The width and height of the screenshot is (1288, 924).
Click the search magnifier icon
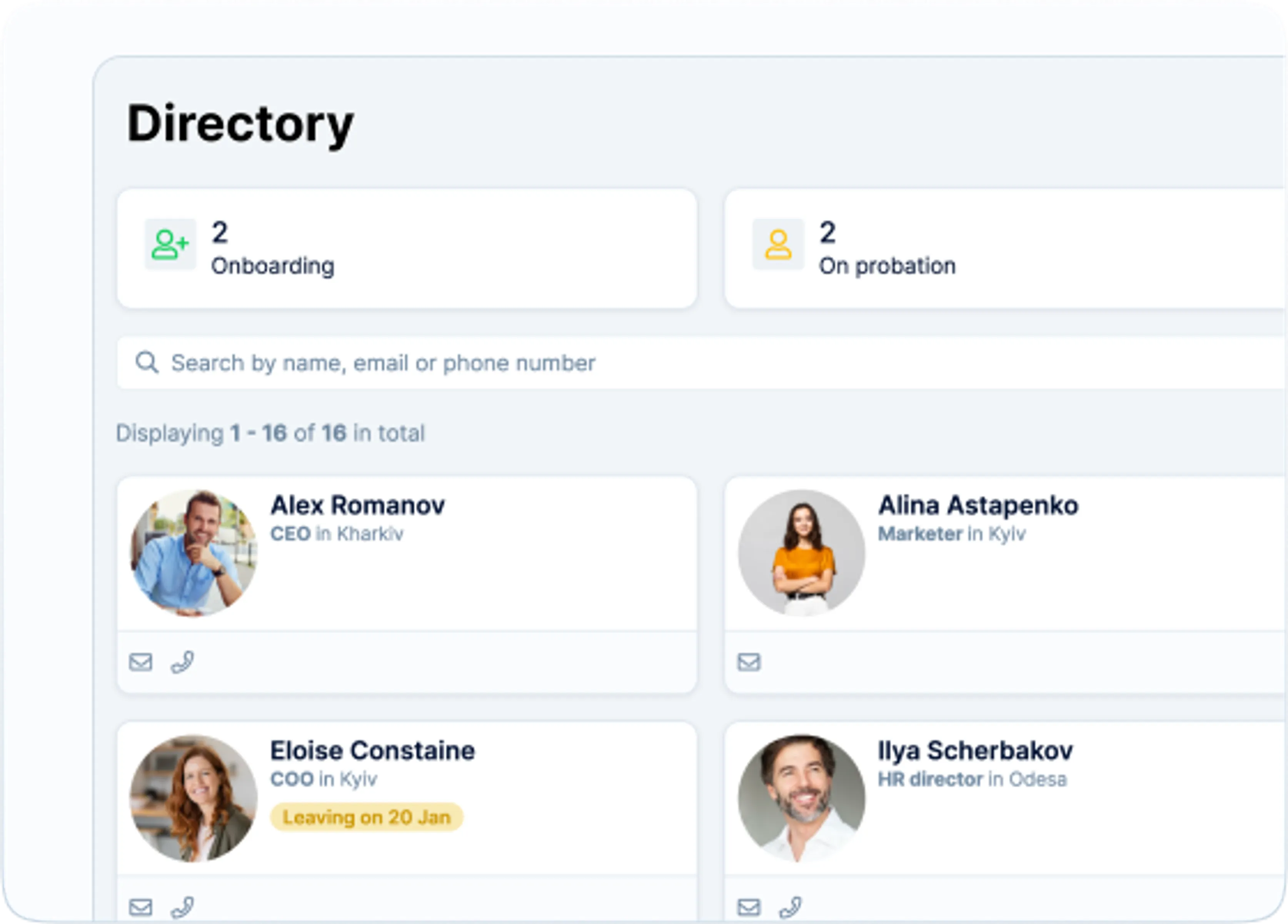pos(147,362)
